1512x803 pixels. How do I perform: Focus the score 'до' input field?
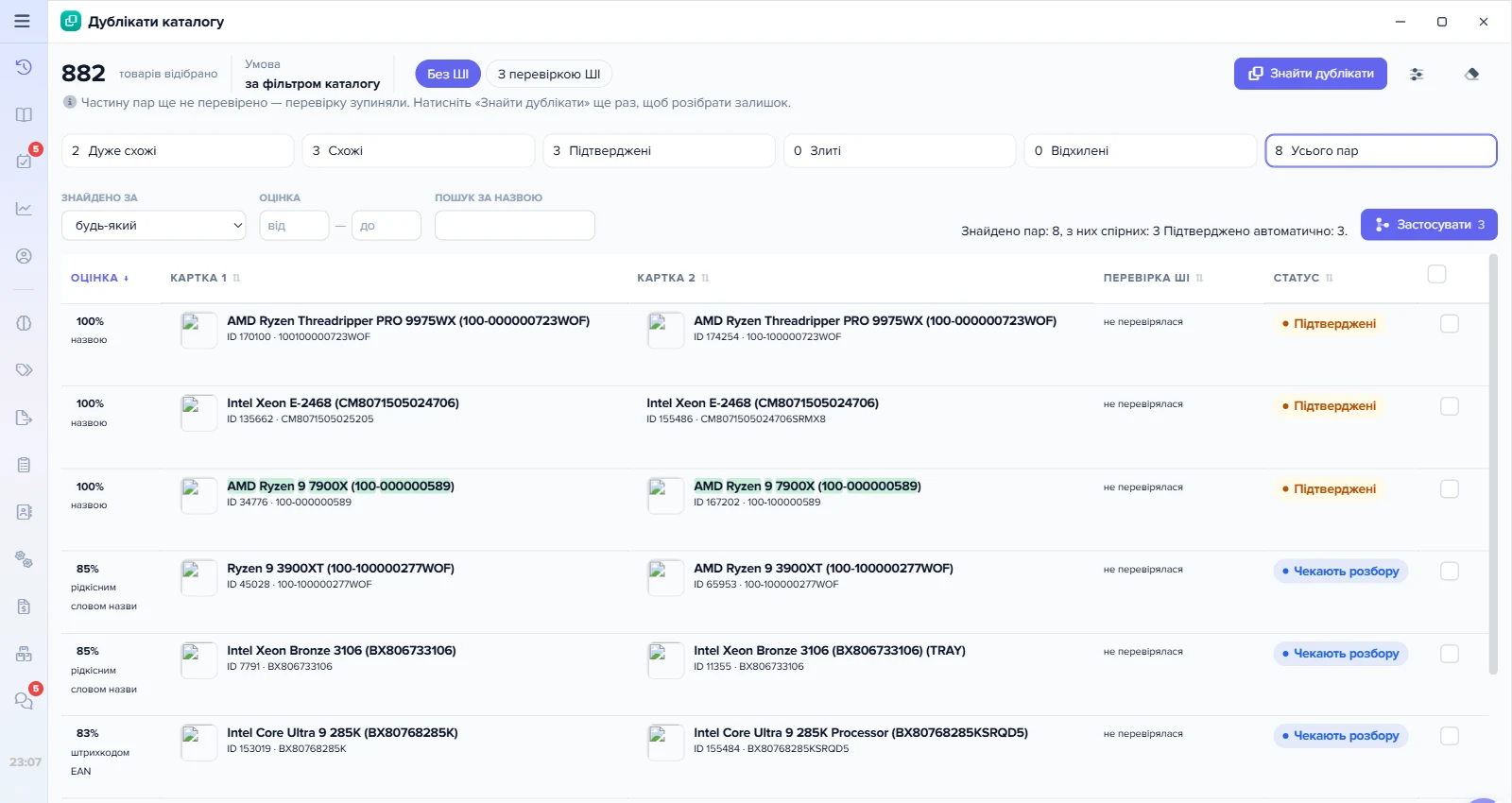coord(387,226)
